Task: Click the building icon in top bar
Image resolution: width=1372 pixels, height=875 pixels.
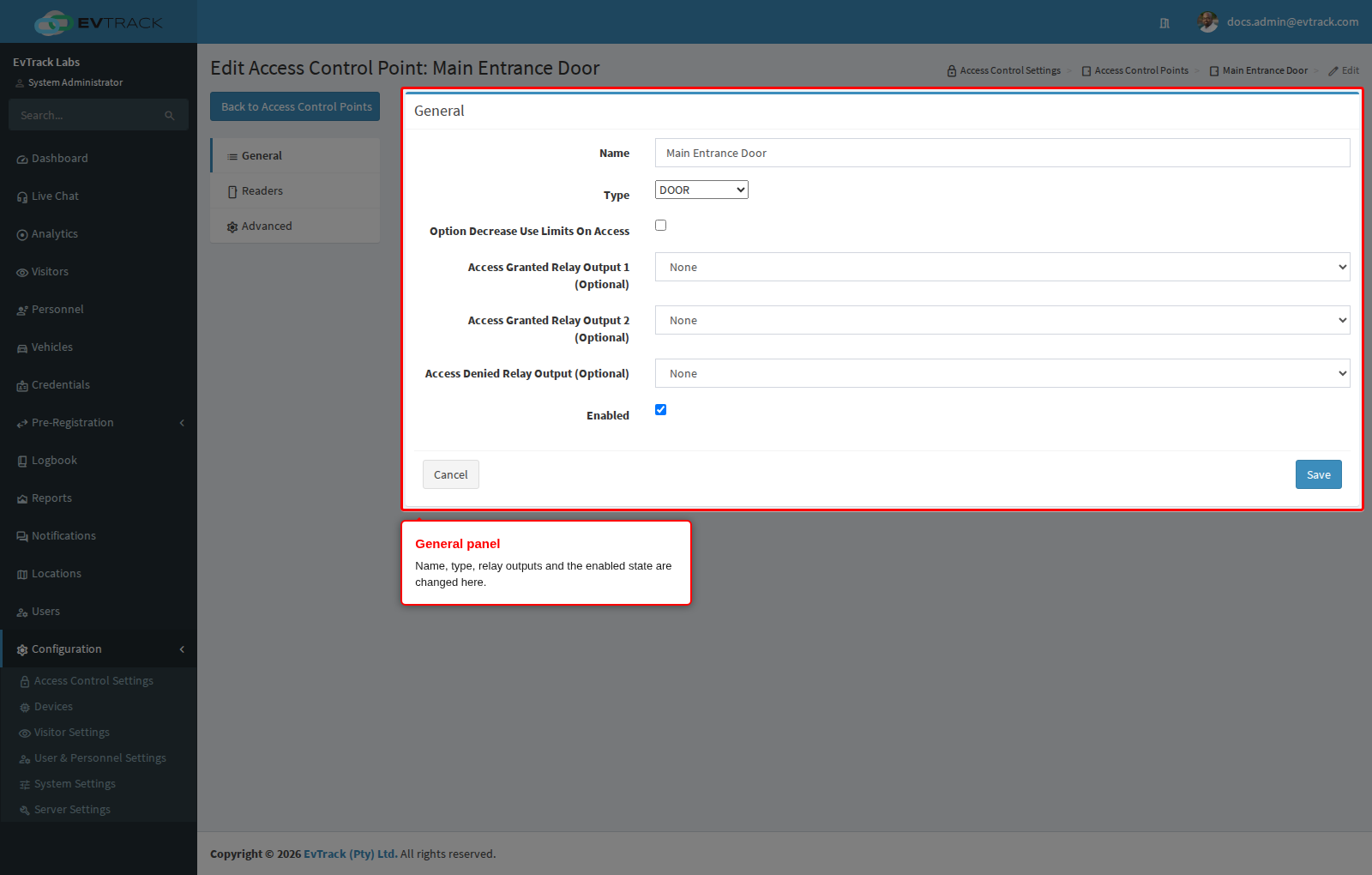Action: click(1164, 23)
